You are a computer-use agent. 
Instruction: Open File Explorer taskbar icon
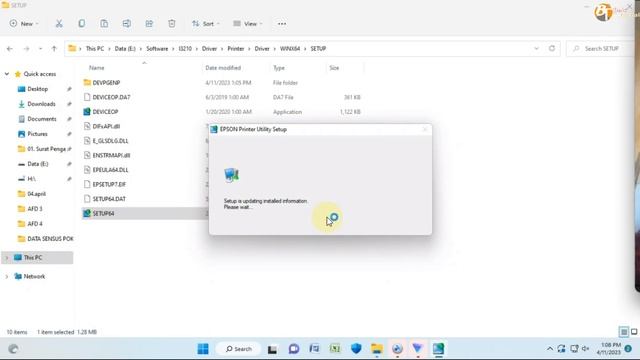coord(377,349)
